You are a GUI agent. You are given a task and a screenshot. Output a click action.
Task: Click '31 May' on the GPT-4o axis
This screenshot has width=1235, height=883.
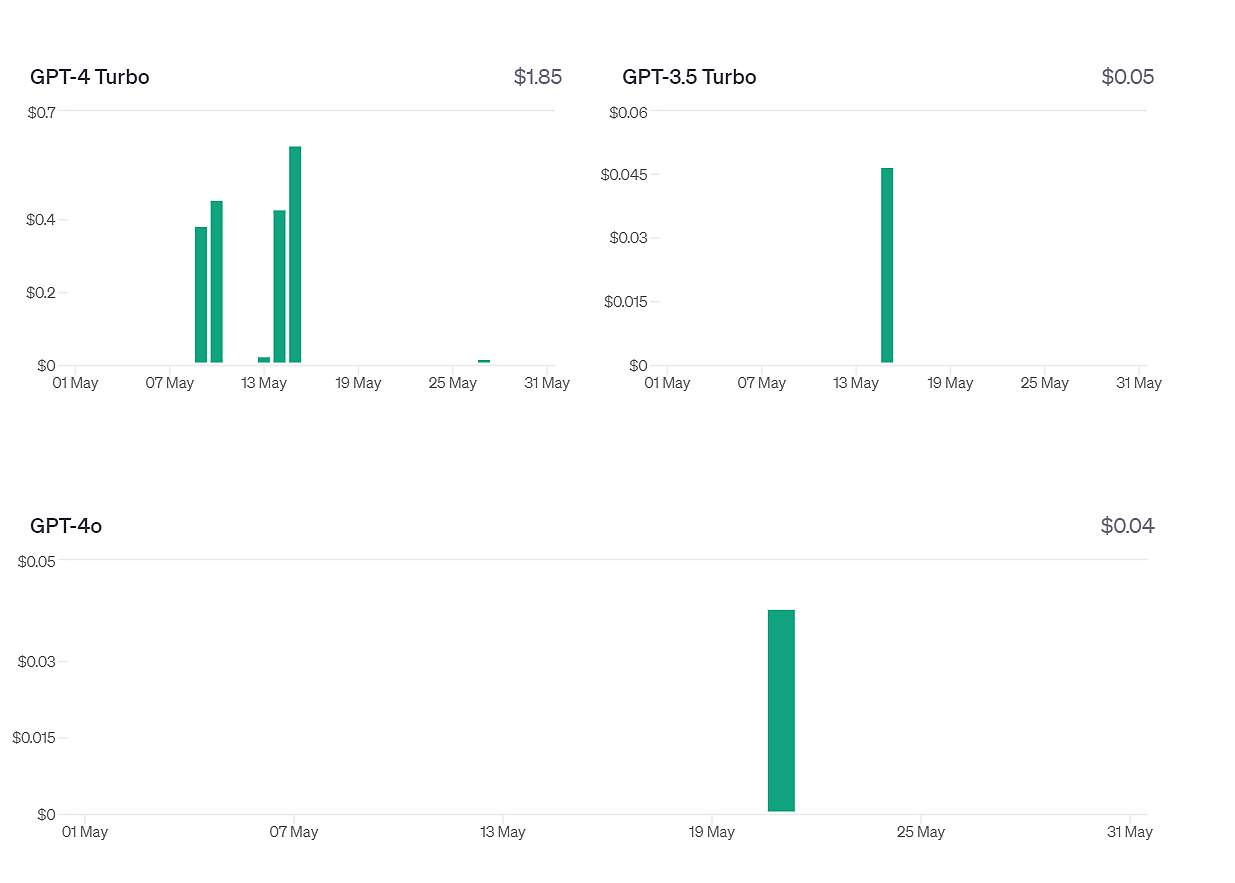pyautogui.click(x=1129, y=832)
